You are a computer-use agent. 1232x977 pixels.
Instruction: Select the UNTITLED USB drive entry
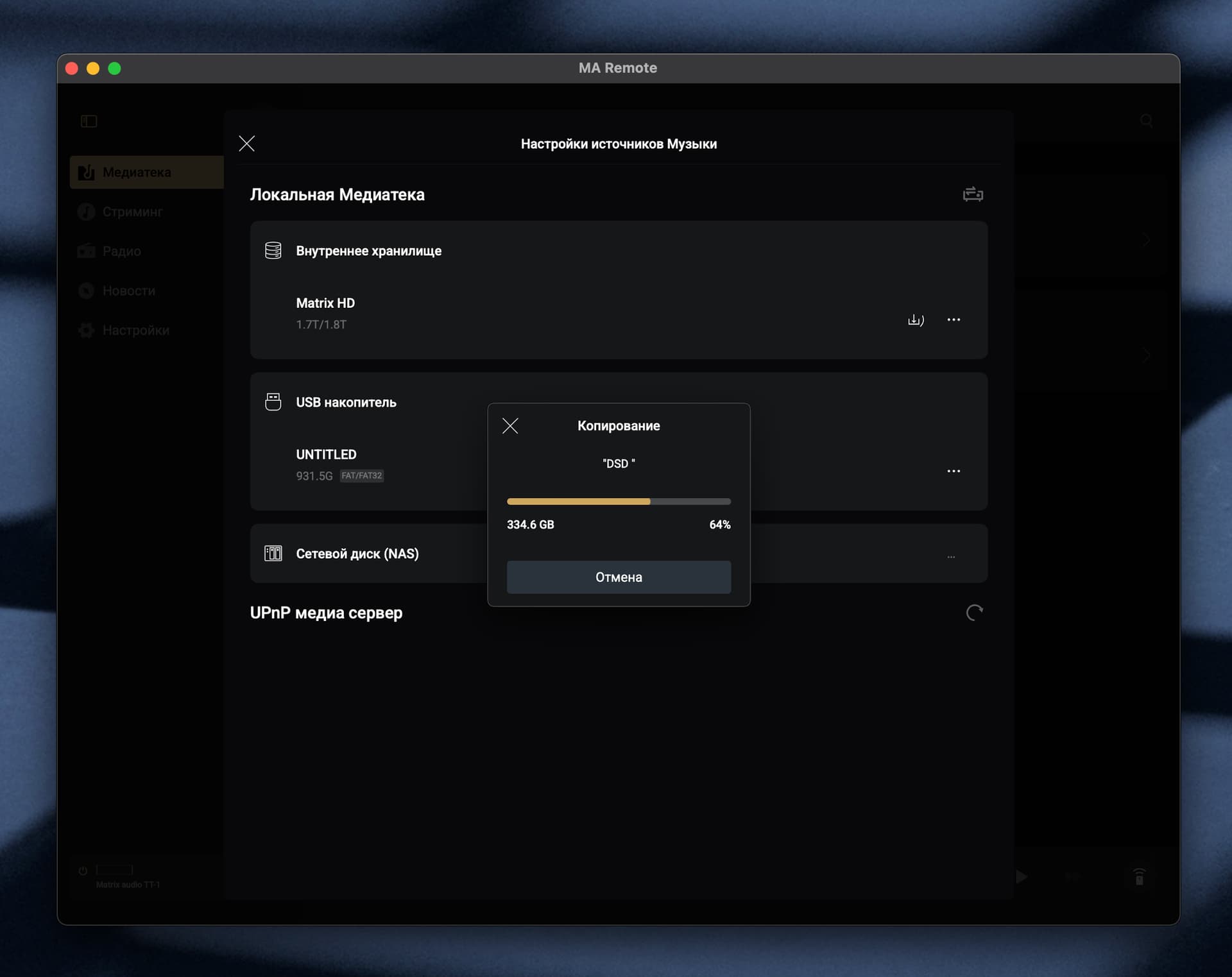tap(339, 464)
